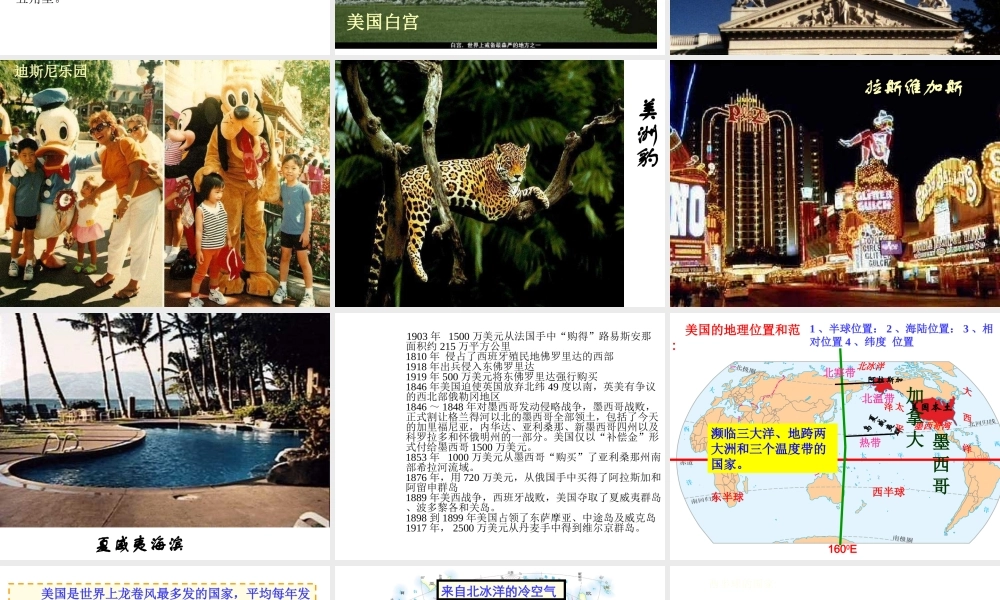The image size is (1000, 600).
Task: Click the 夏威夷海滨 caption below pool photo
Action: pos(140,544)
